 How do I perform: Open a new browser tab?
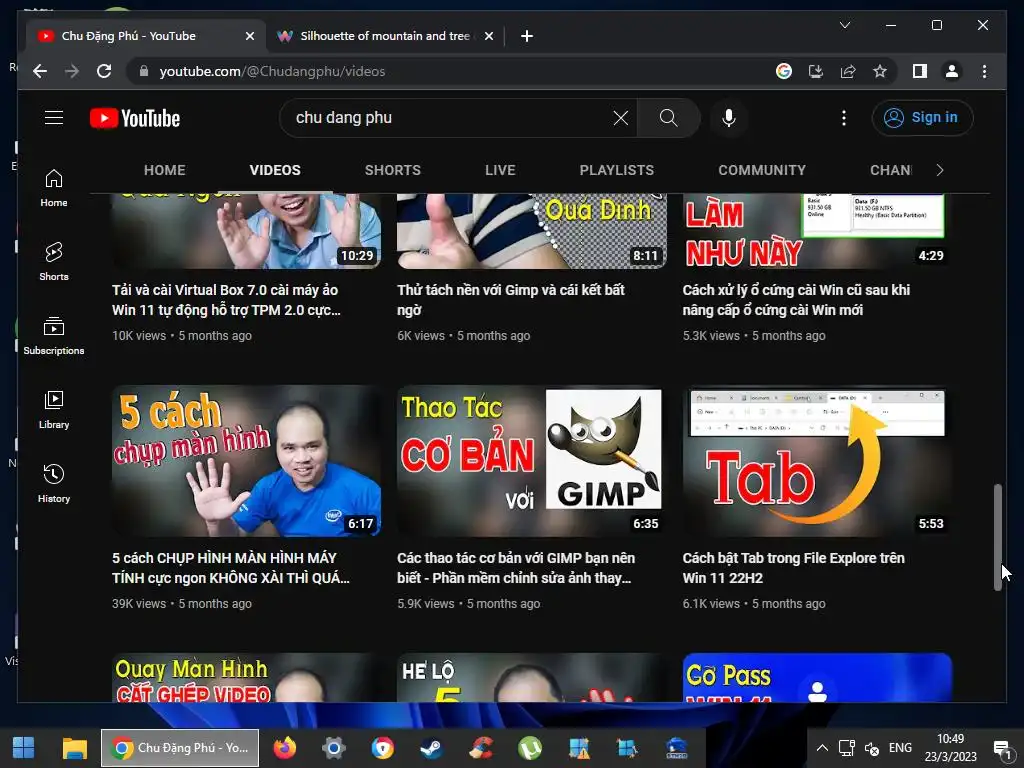[527, 36]
